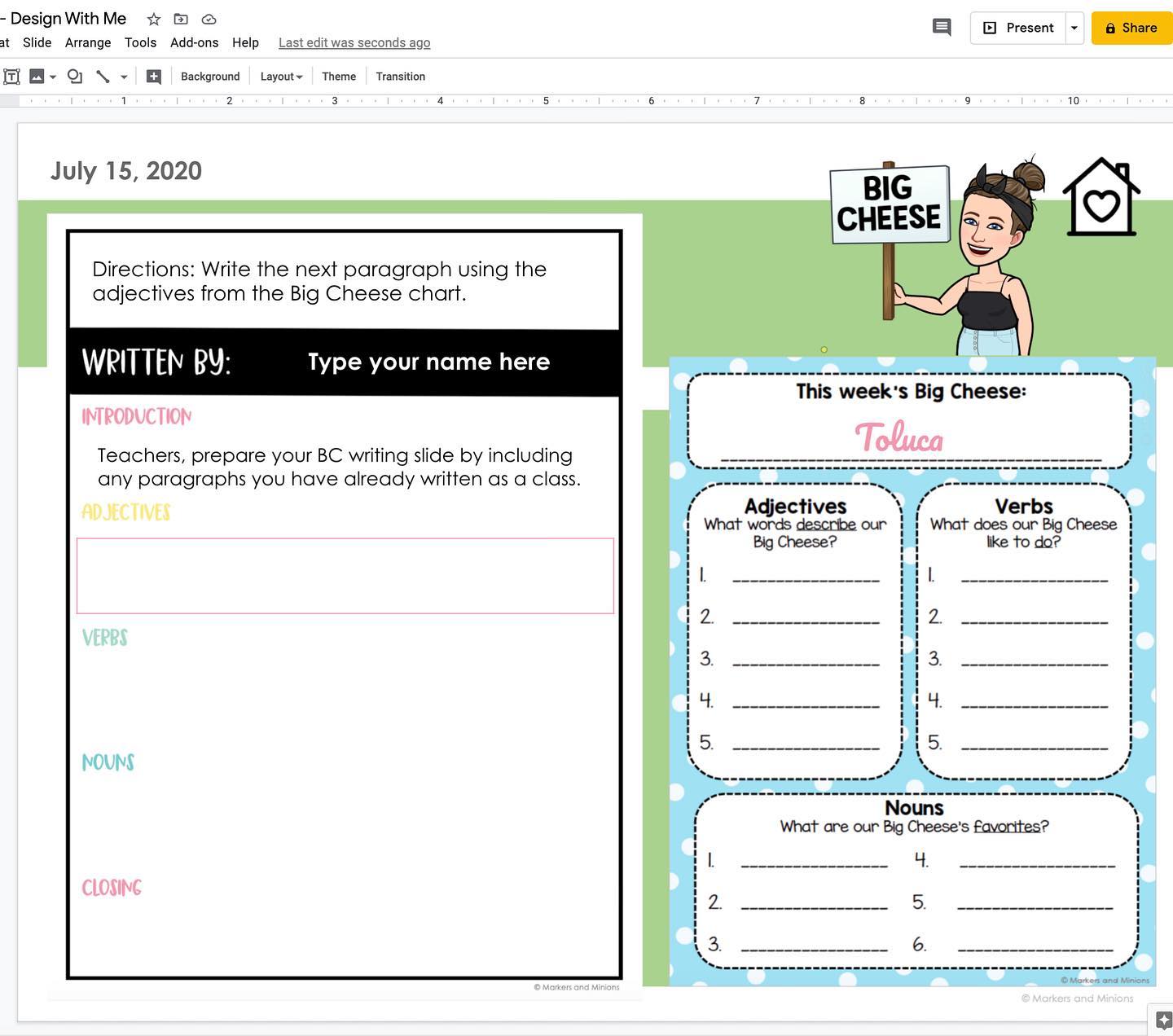Viewport: 1173px width, 1036px height.
Task: Open the Arrange menu
Action: click(88, 42)
